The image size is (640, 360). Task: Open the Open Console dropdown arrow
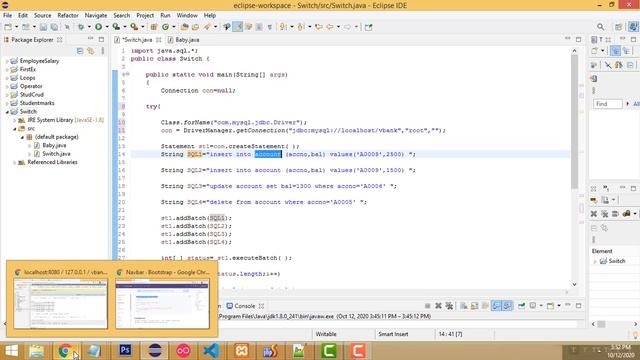click(559, 306)
